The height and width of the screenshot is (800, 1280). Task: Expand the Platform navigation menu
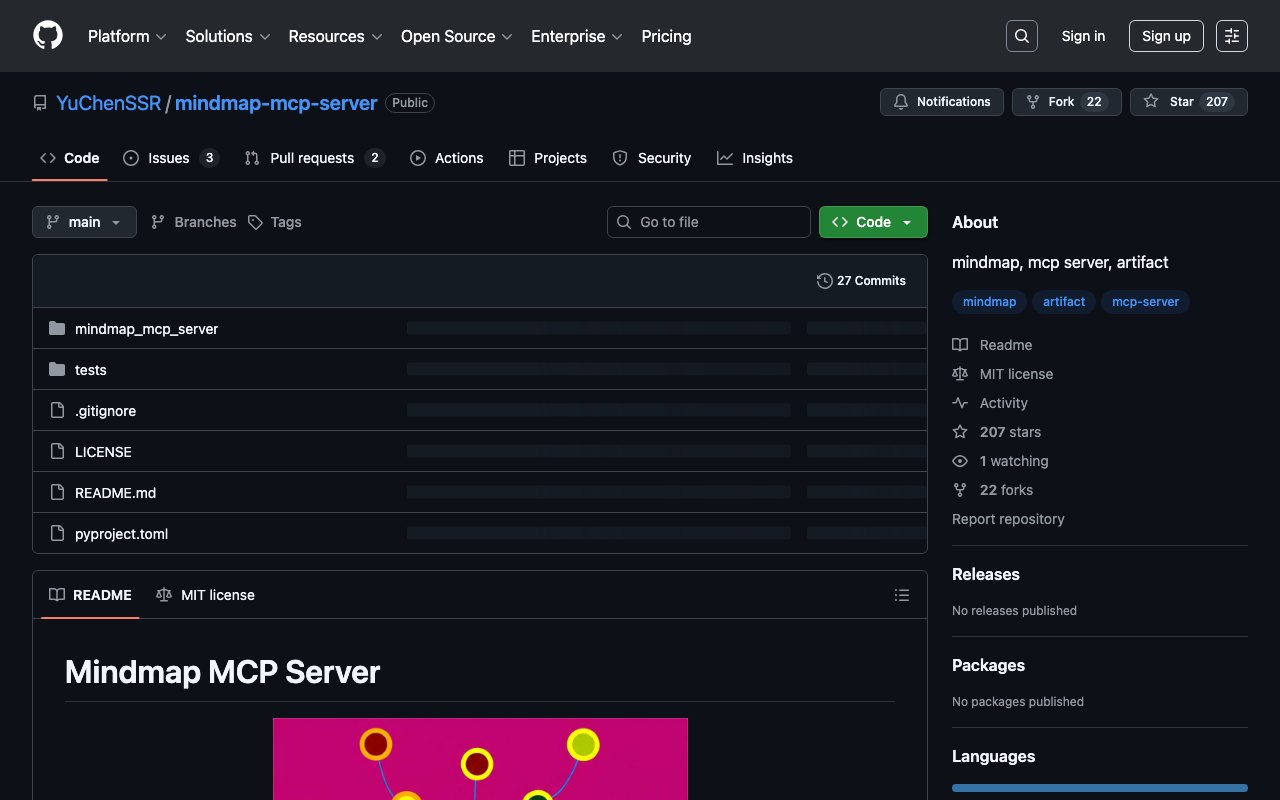pyautogui.click(x=127, y=36)
